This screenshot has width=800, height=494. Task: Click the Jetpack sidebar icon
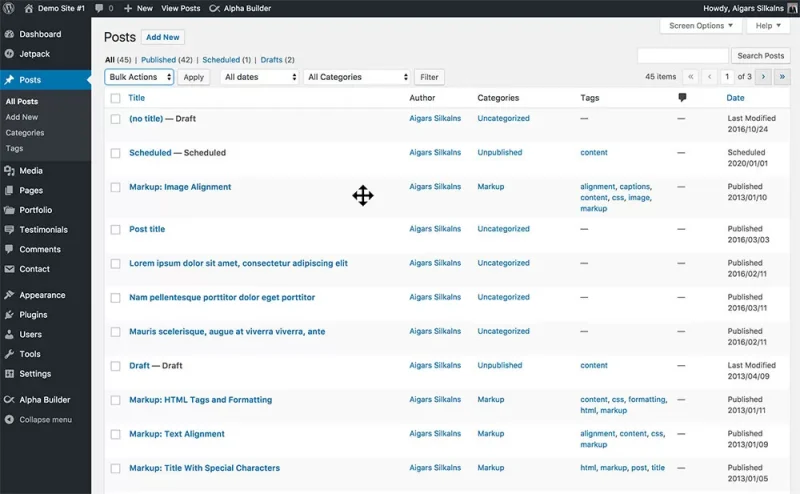tap(9, 53)
